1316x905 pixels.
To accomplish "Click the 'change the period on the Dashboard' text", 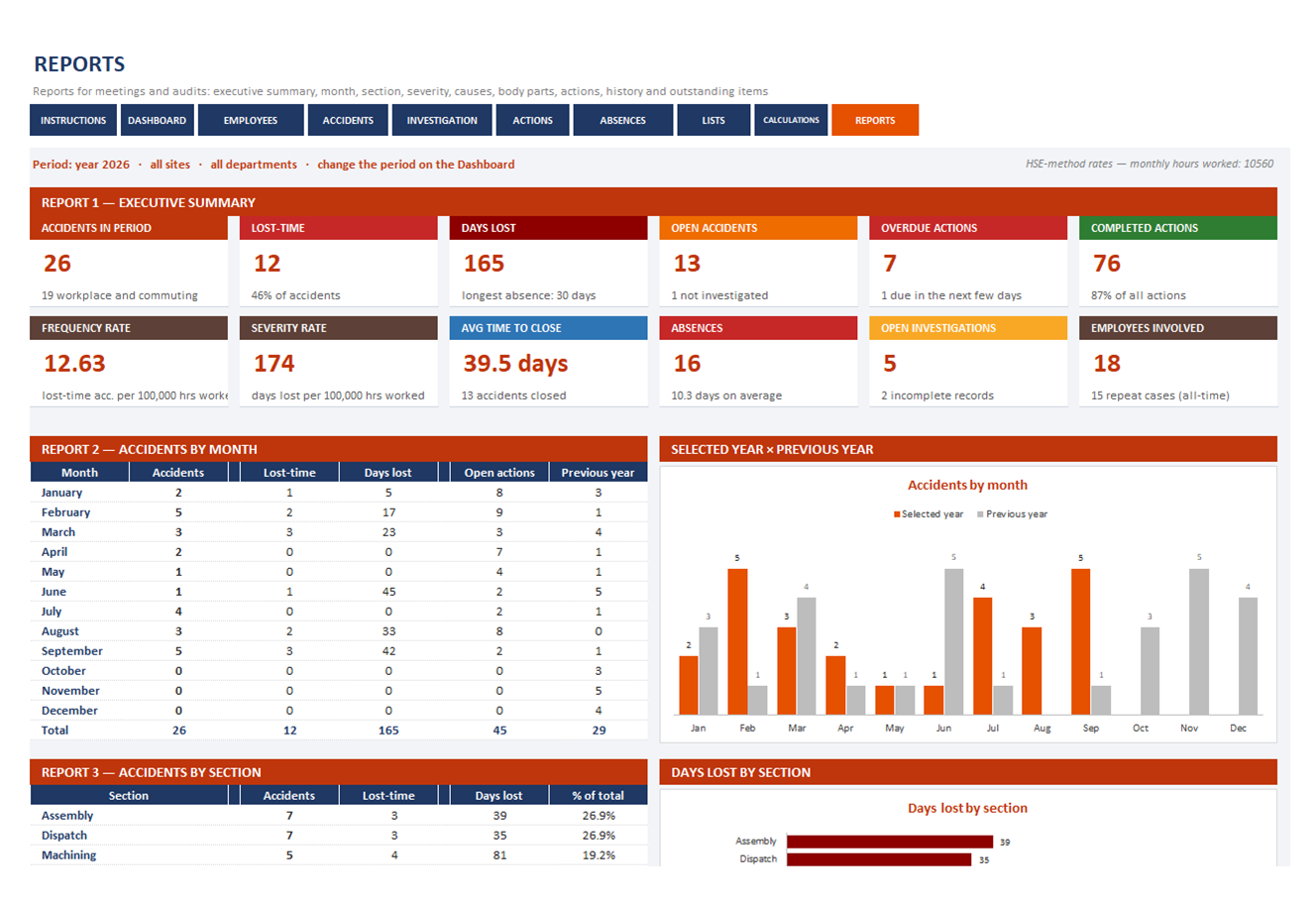I will (x=416, y=165).
